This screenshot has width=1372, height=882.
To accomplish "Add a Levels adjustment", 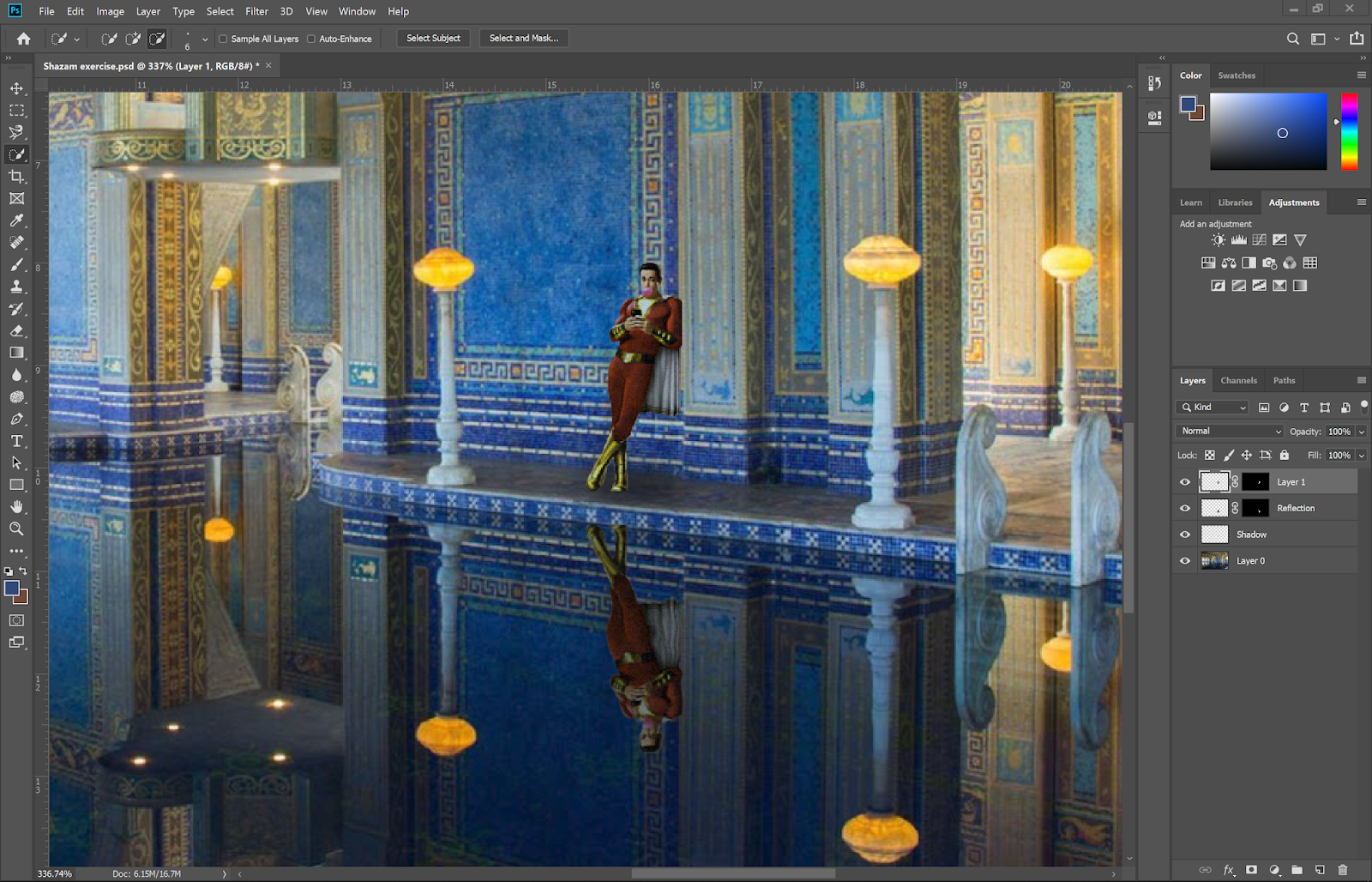I will click(x=1239, y=240).
